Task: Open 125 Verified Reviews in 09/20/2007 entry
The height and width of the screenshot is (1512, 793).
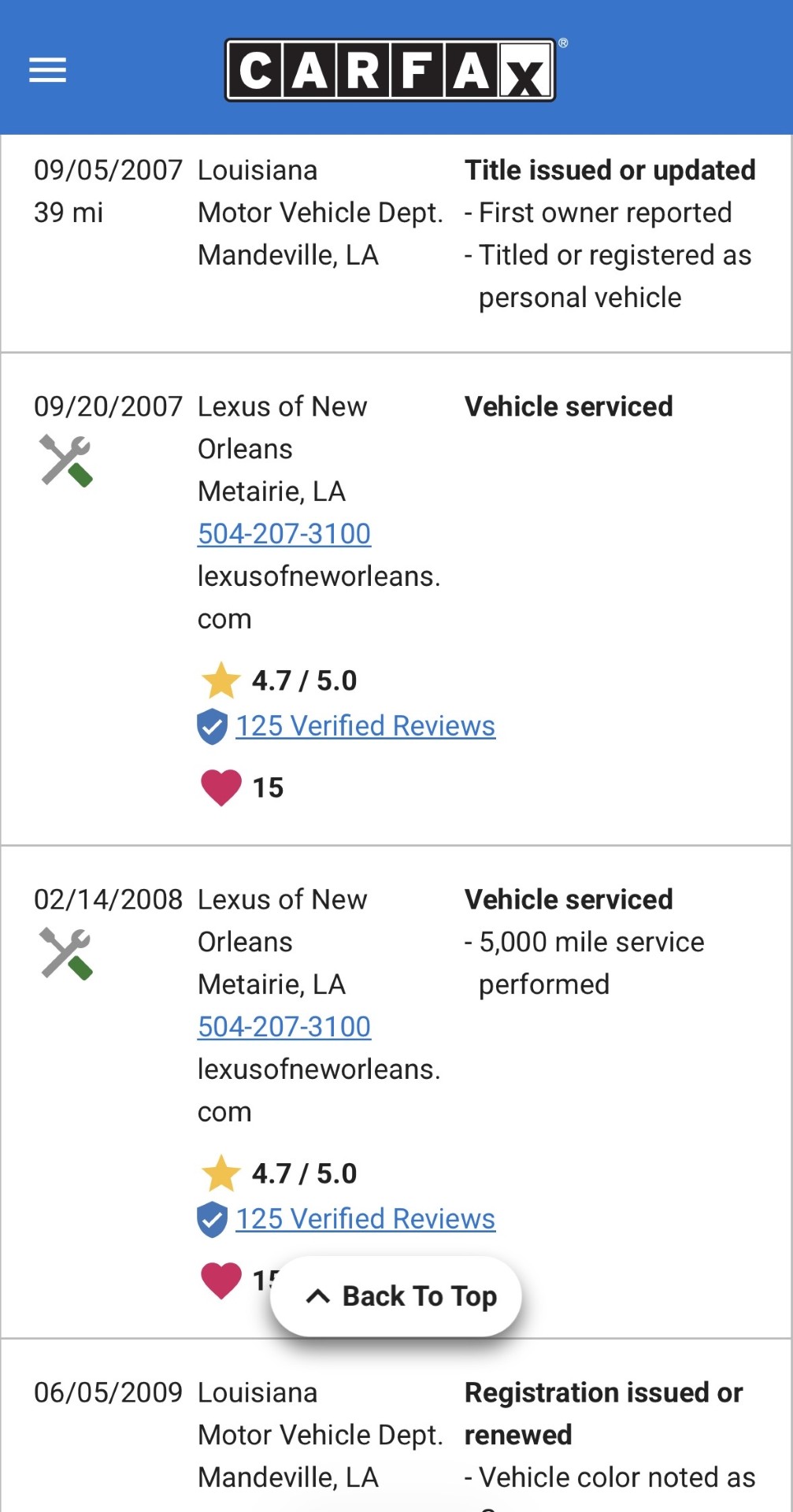Action: click(x=365, y=726)
